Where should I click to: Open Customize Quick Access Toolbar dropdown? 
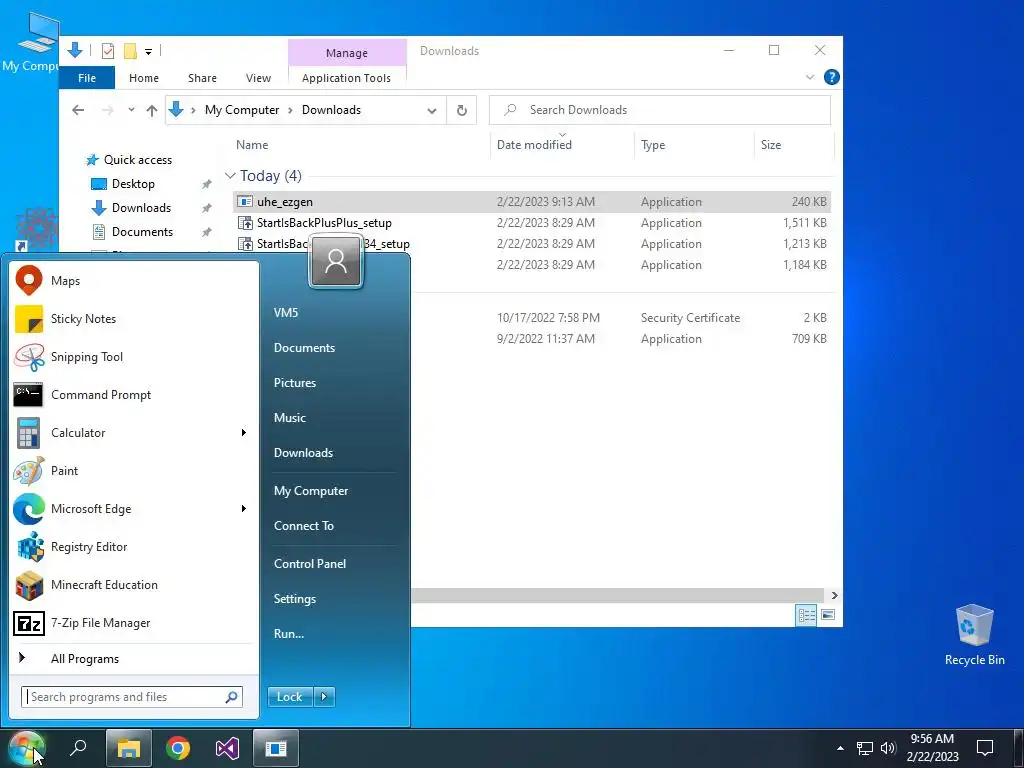148,51
